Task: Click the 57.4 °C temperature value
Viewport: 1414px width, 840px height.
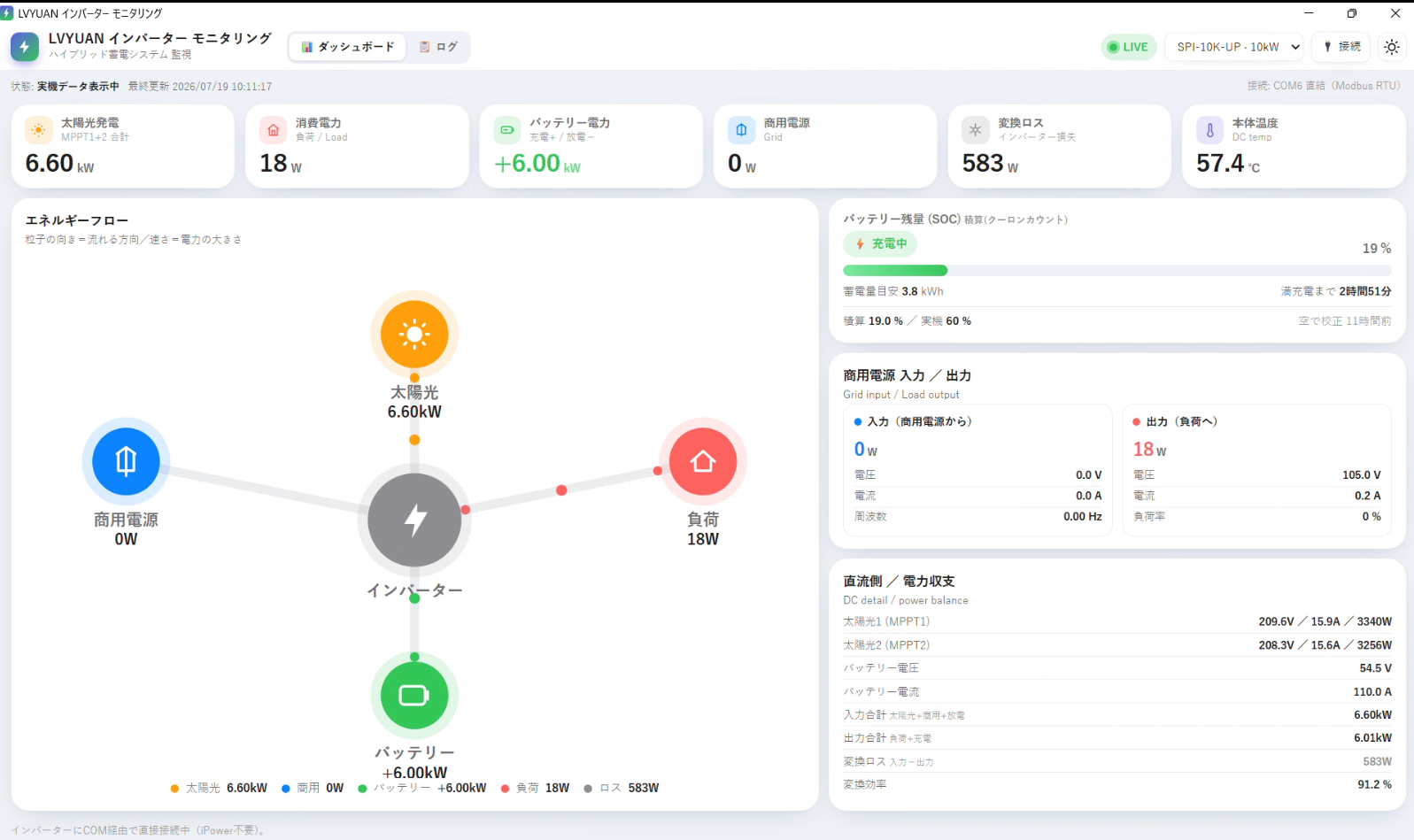Action: tap(1228, 164)
